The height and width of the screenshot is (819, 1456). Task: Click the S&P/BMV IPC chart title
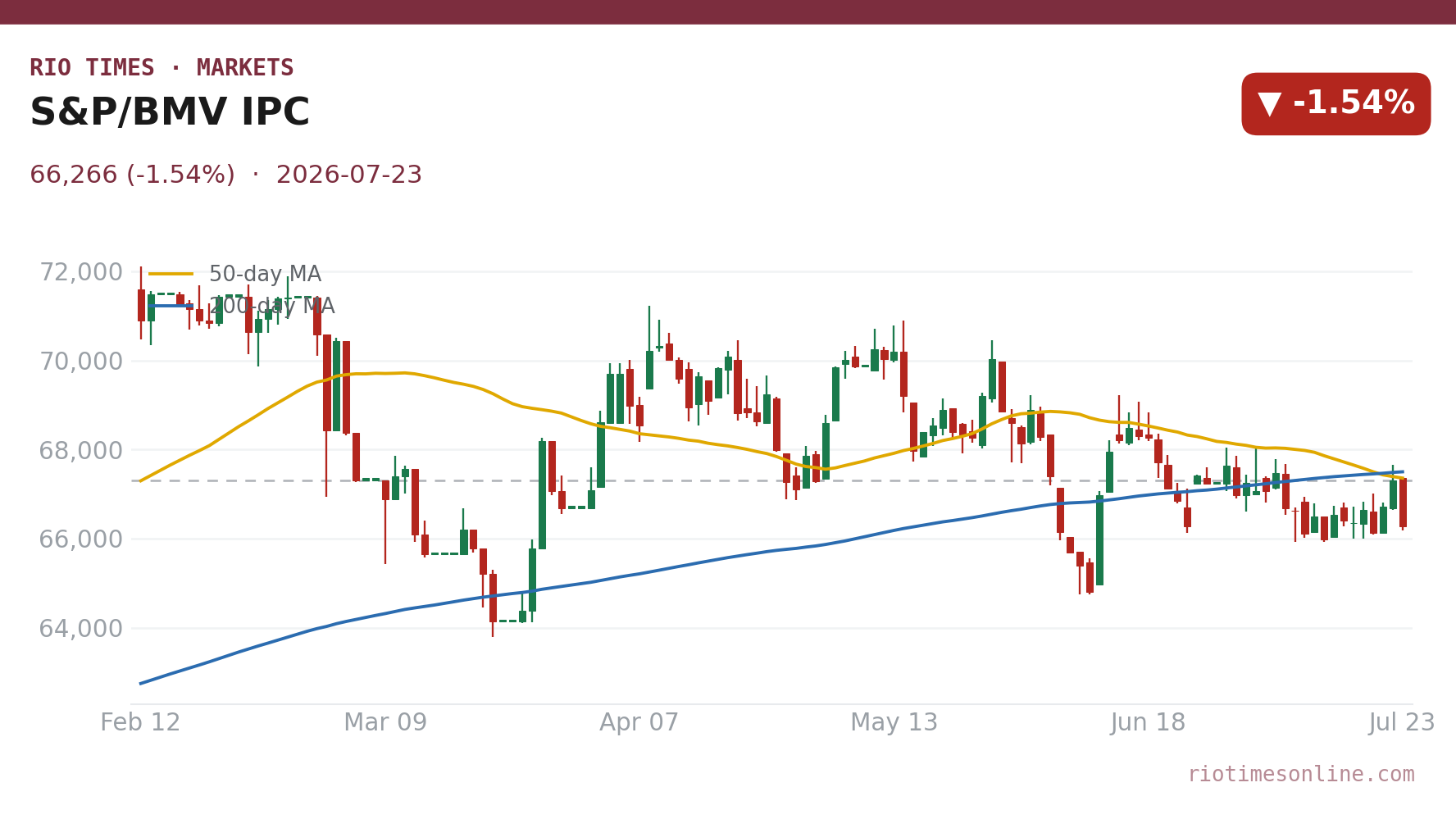coord(170,113)
